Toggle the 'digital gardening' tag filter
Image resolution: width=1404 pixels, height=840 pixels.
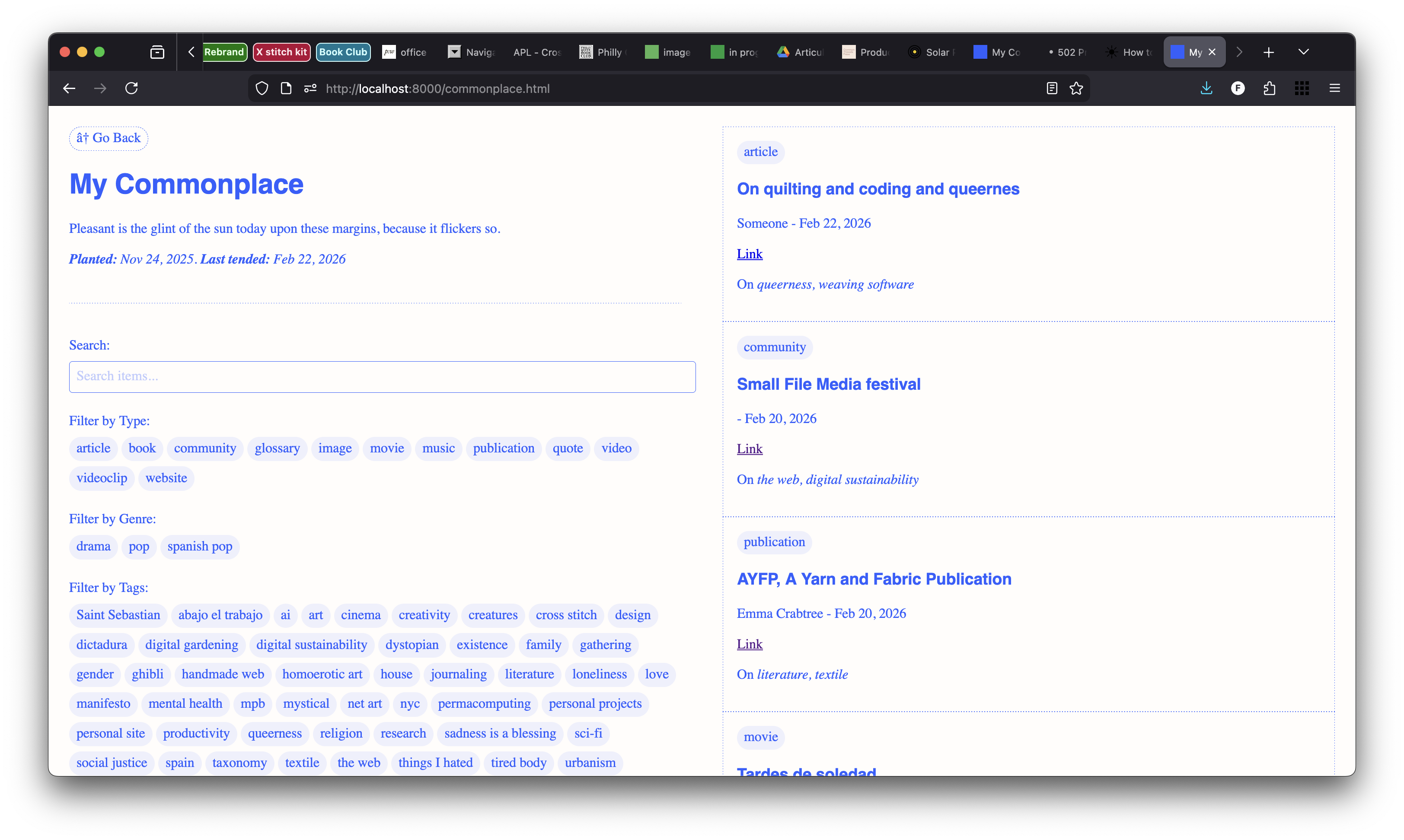(191, 645)
